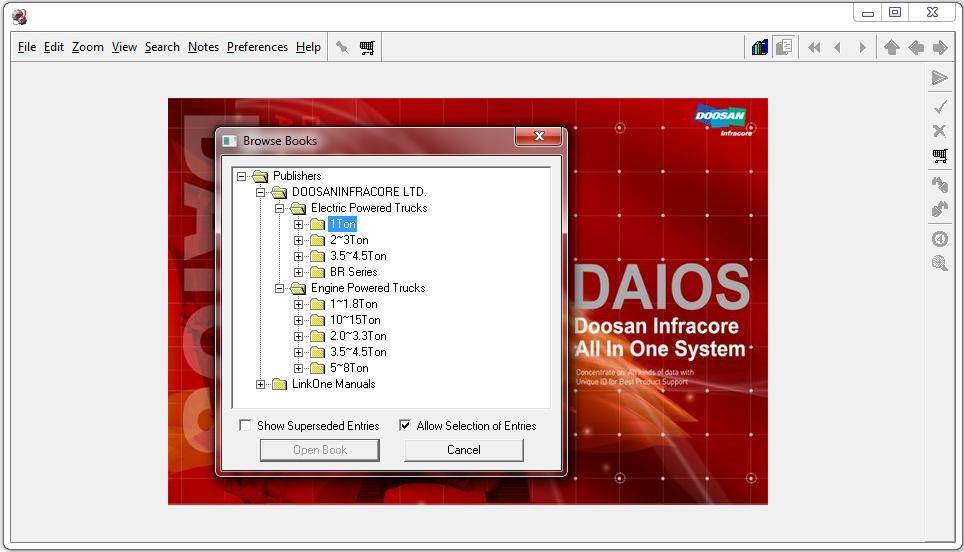Collapse the Engine Powered Trucks node
This screenshot has width=964, height=552.
pos(280,288)
